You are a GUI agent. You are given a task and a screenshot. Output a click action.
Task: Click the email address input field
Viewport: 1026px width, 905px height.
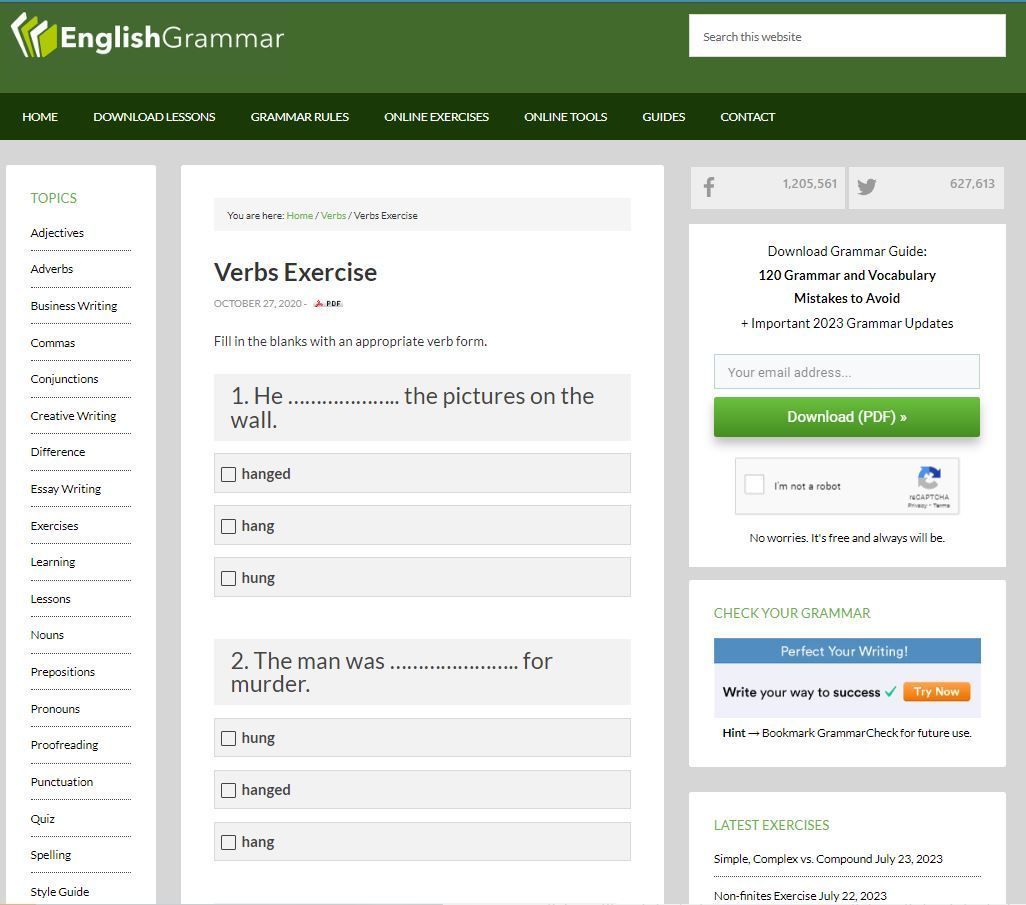click(846, 372)
